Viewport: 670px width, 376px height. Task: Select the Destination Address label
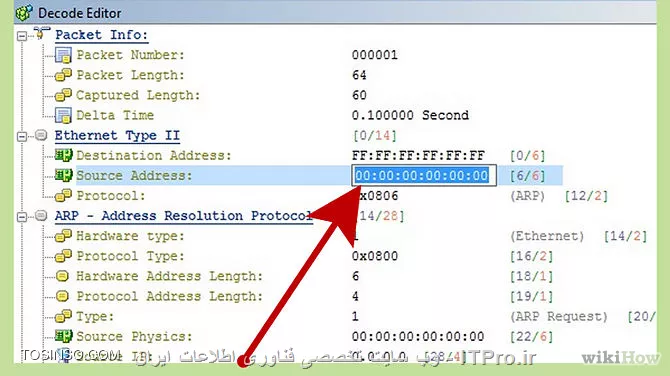tap(154, 156)
